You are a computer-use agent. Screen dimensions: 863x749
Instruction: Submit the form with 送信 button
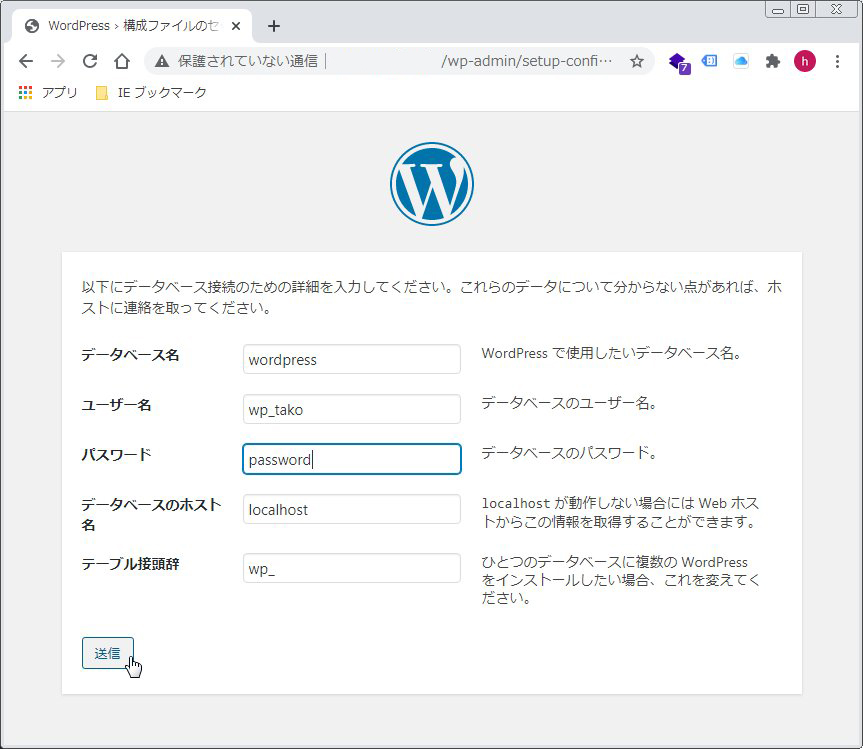point(108,653)
